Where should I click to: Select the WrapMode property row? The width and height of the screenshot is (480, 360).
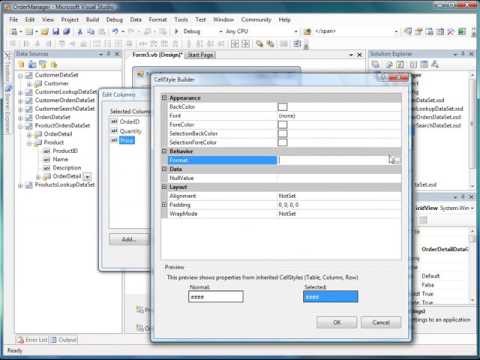(284, 214)
